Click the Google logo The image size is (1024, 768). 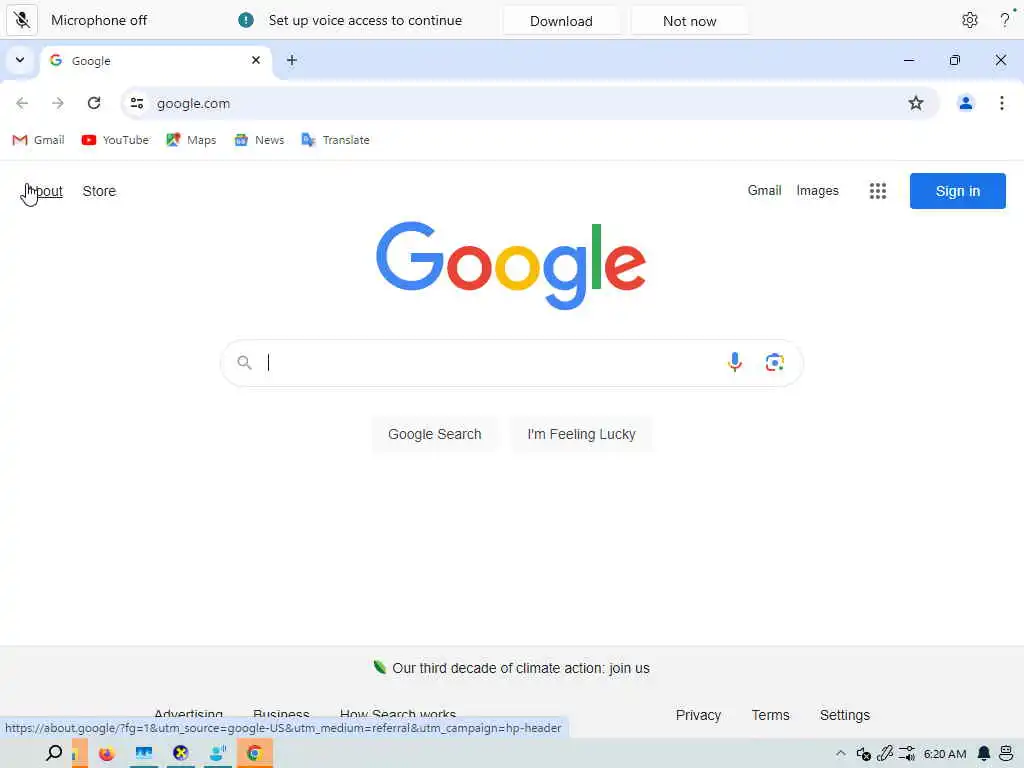click(x=511, y=265)
